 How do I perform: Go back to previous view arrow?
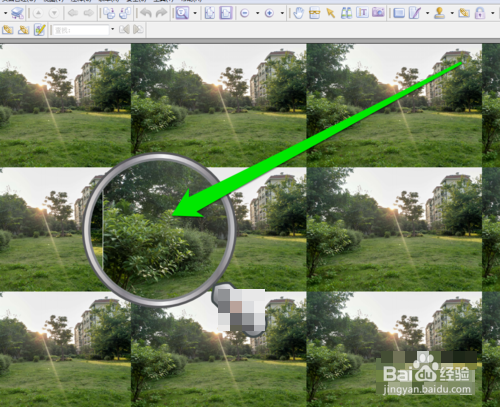[73, 13]
